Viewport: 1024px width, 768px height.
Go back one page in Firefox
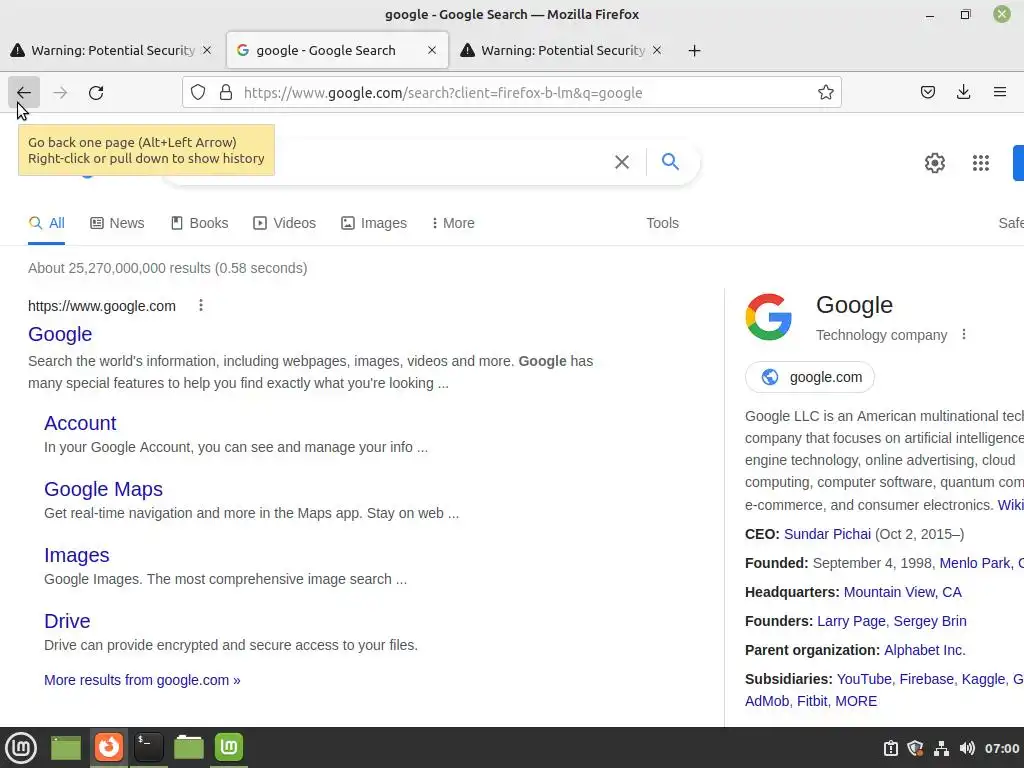24,93
